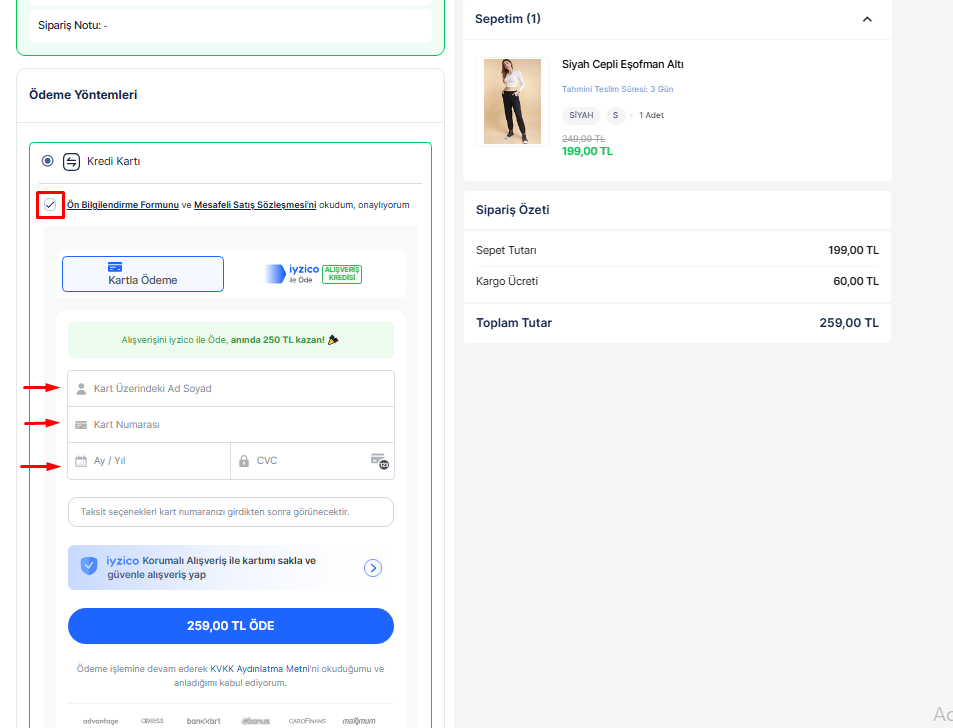Click Siyah Cepli Eşofman Altı thumbnail

pos(512,101)
